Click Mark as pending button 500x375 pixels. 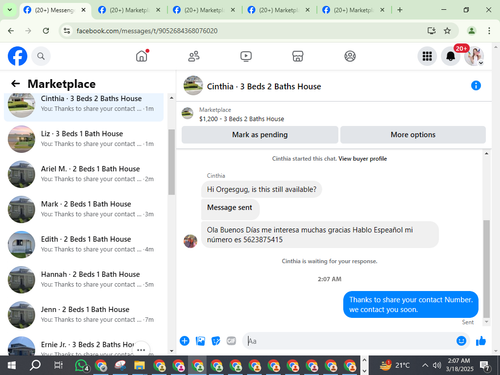[260, 135]
